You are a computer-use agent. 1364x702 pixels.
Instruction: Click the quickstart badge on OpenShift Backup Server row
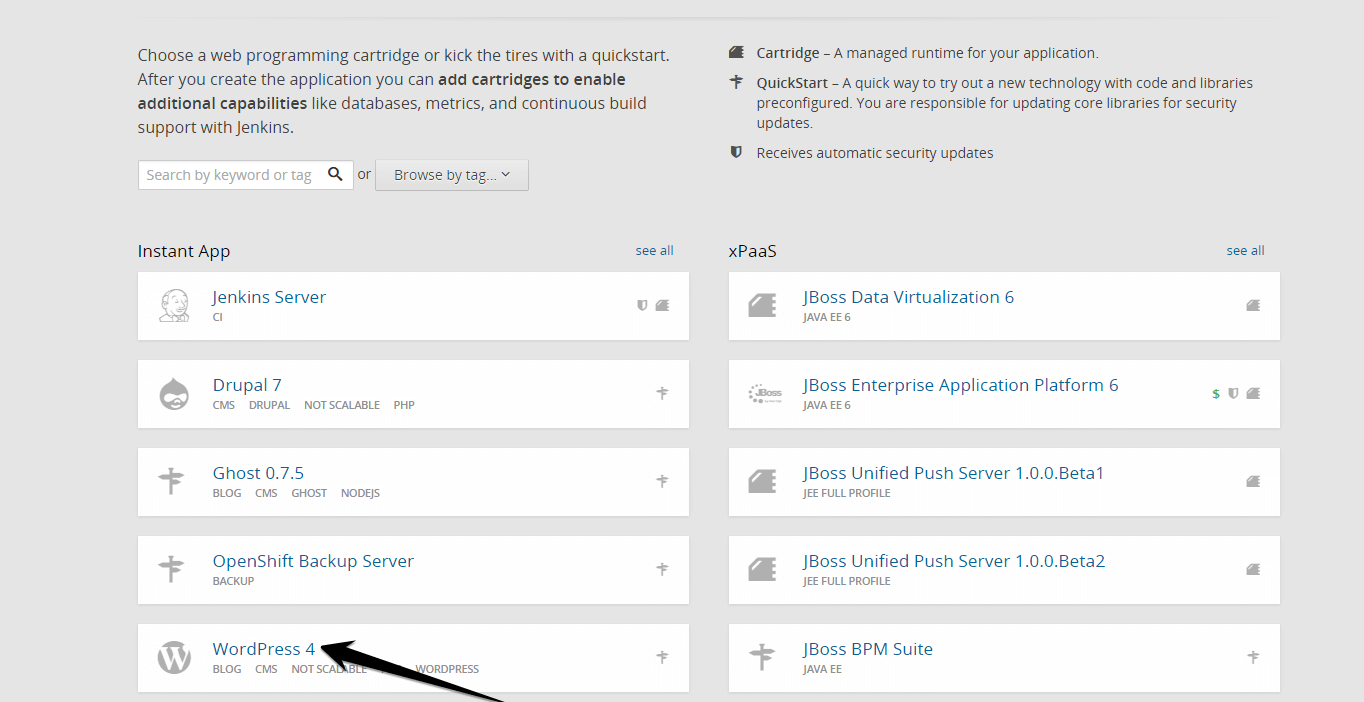click(662, 569)
